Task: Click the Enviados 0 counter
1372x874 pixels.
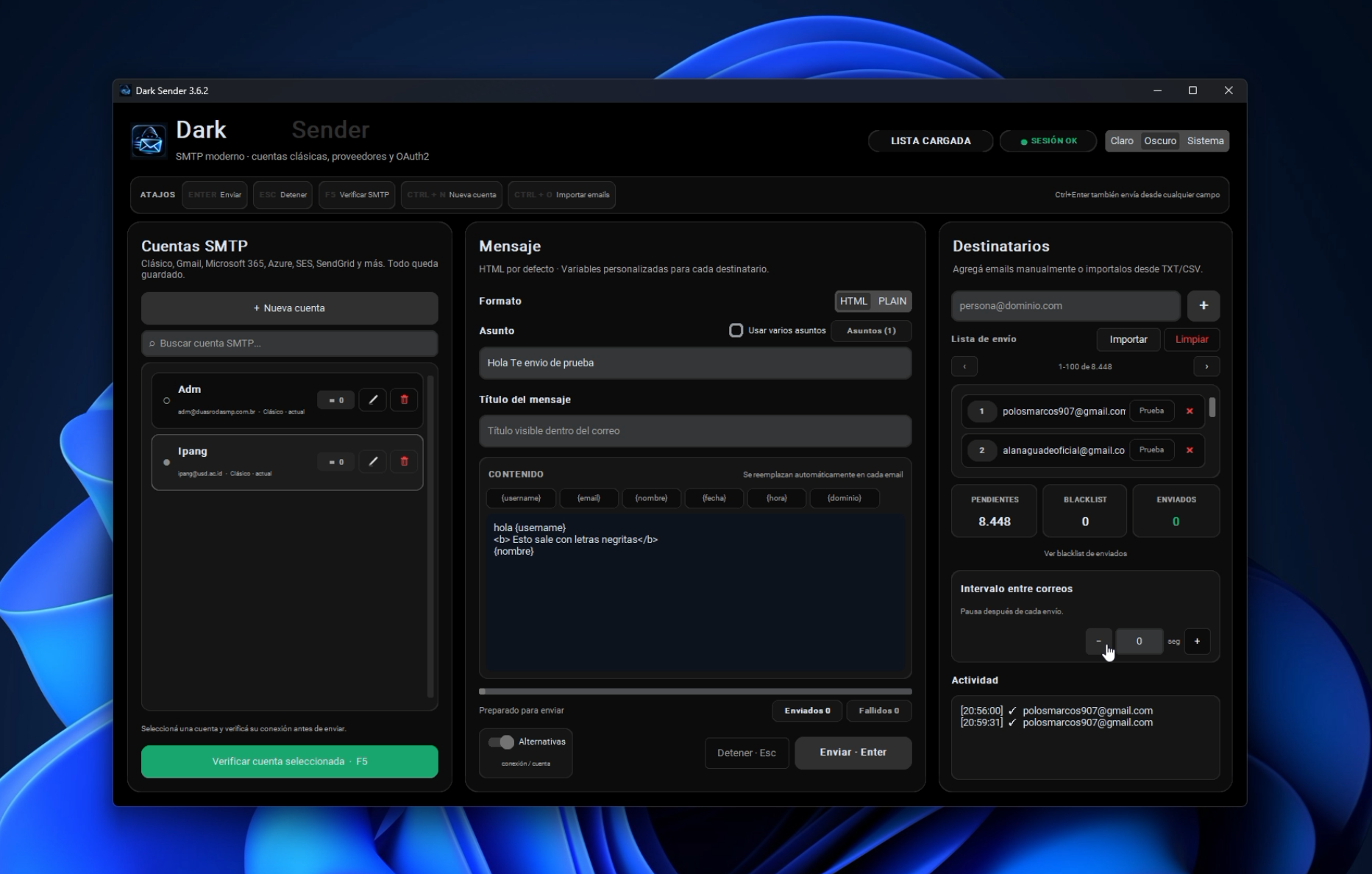Action: [x=807, y=711]
